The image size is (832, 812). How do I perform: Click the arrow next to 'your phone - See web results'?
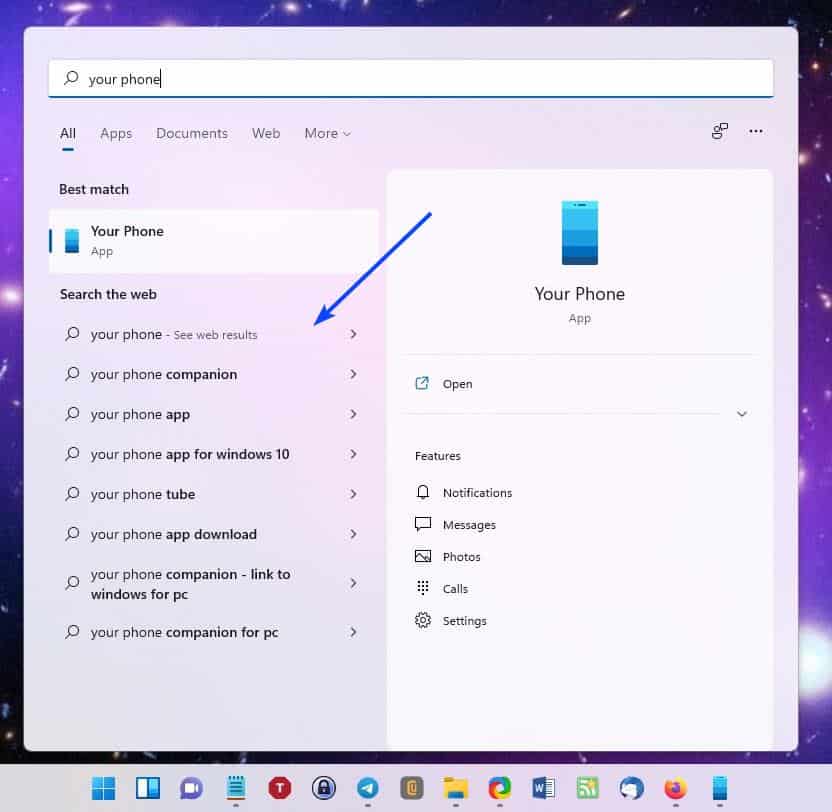point(353,334)
